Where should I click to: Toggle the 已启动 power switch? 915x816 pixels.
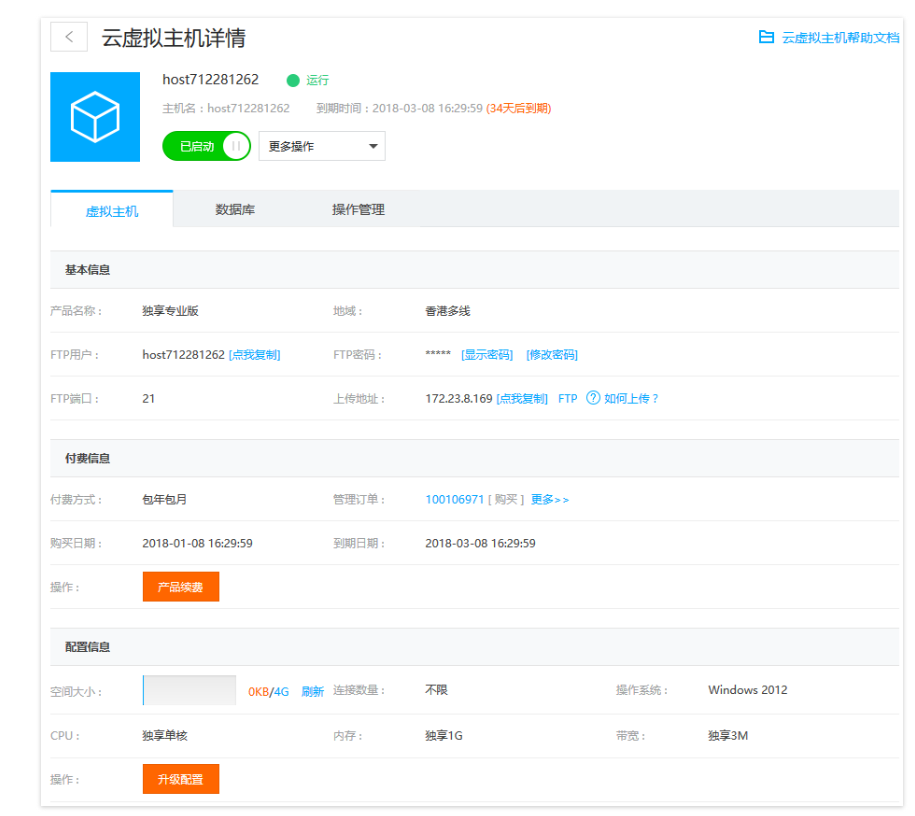click(207, 146)
